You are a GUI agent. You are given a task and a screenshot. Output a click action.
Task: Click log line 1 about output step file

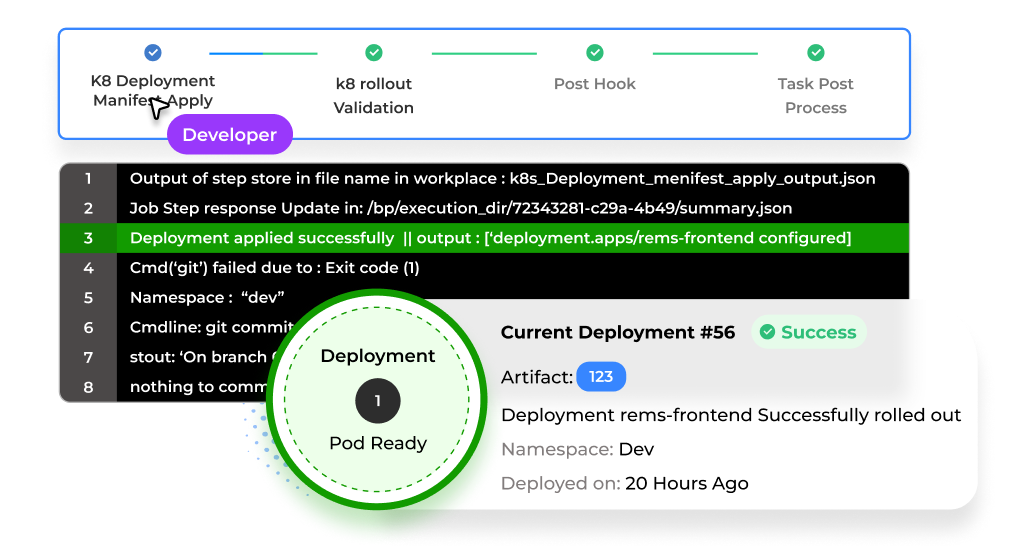(502, 179)
